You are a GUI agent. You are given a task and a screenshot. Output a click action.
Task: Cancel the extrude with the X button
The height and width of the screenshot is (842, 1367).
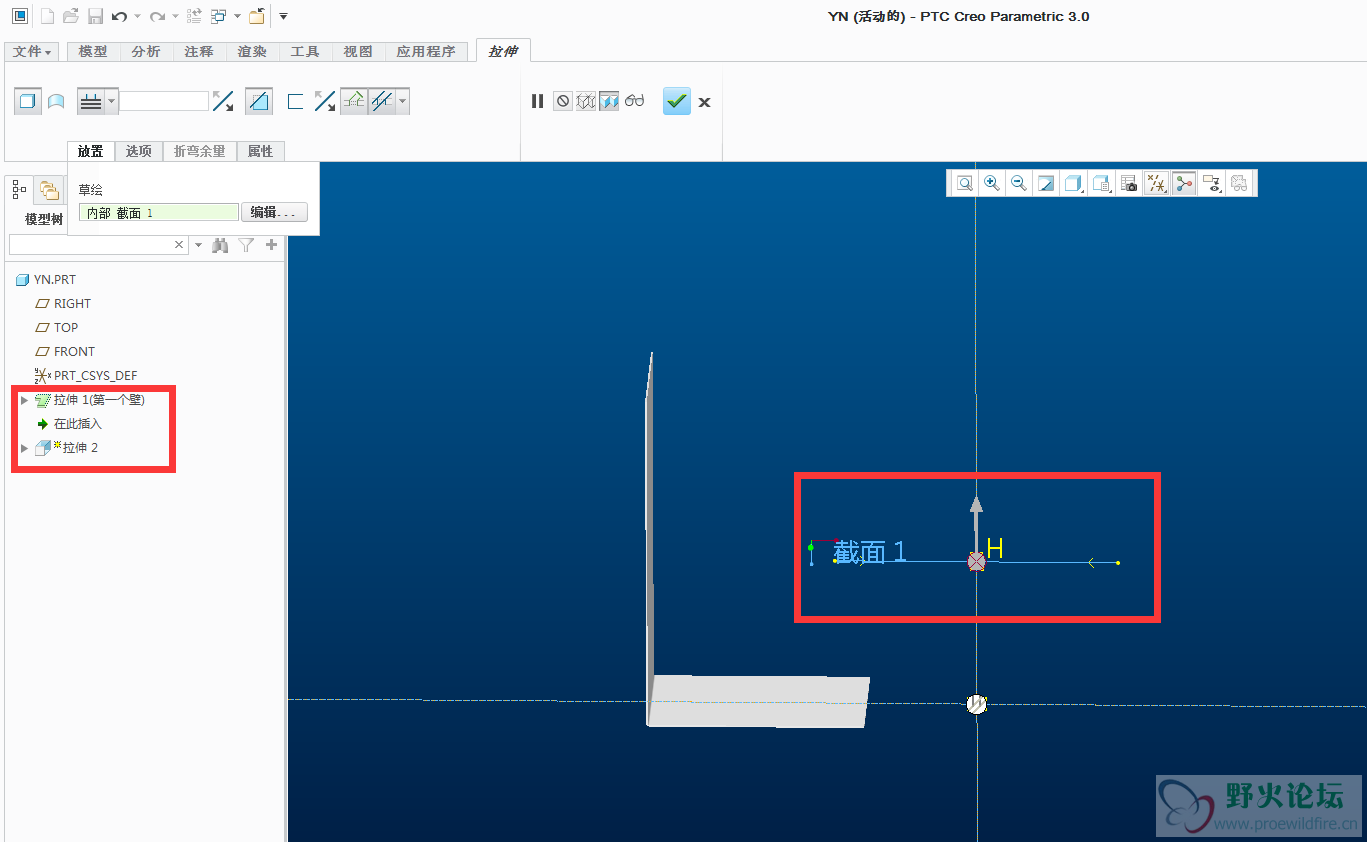pos(704,102)
